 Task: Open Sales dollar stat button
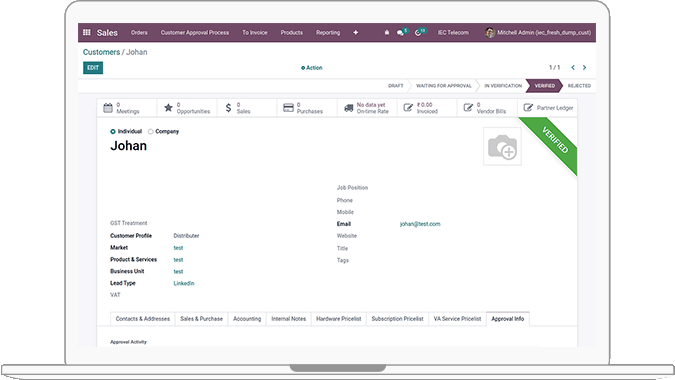point(247,108)
